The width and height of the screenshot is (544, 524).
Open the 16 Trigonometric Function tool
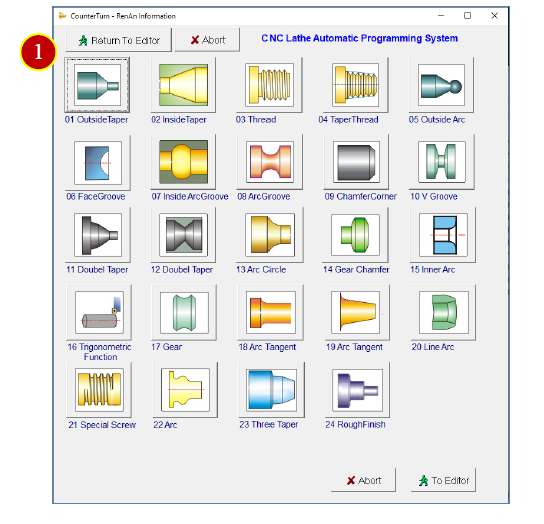(x=99, y=312)
